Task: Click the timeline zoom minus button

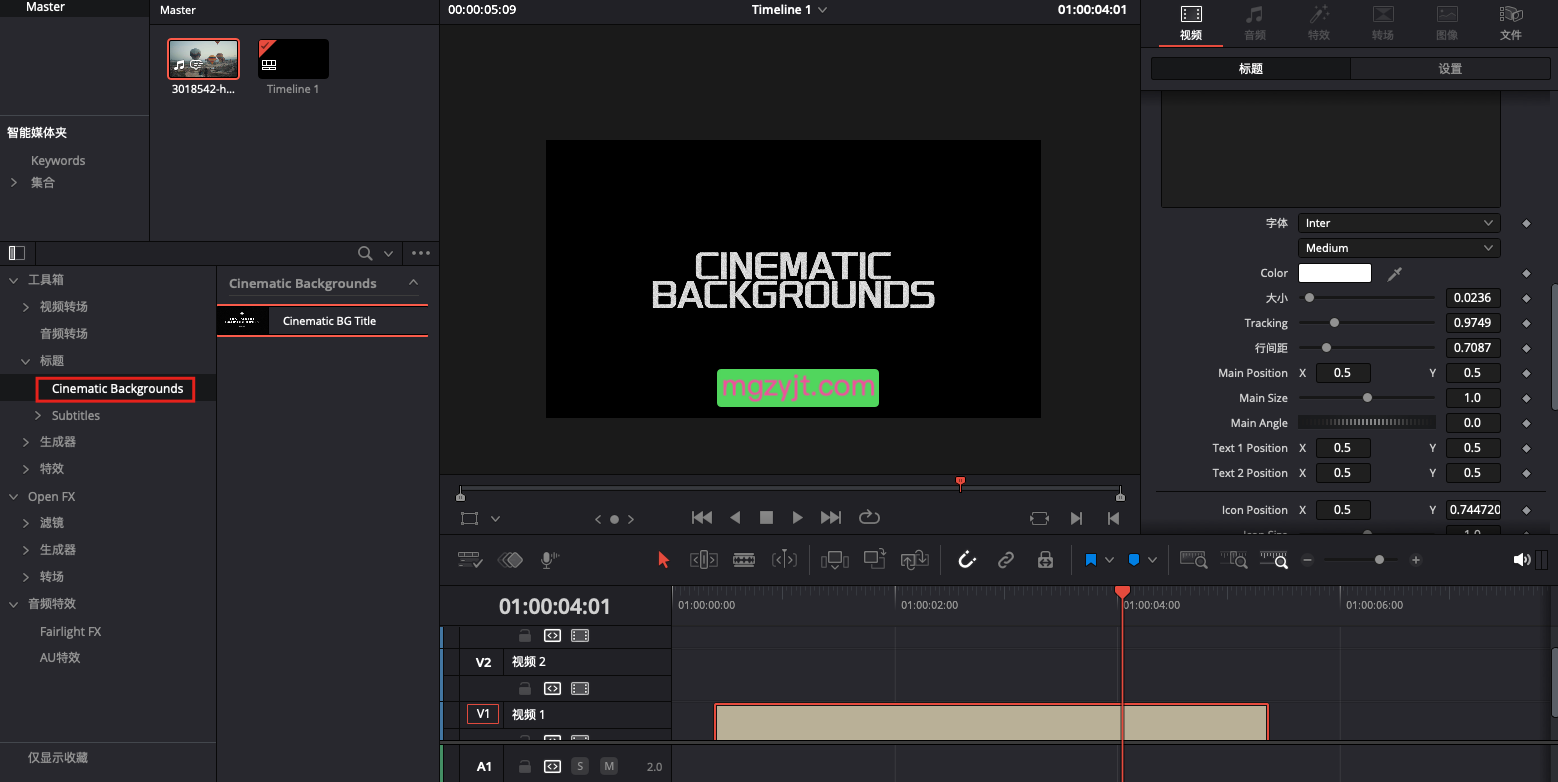Action: click(1307, 560)
